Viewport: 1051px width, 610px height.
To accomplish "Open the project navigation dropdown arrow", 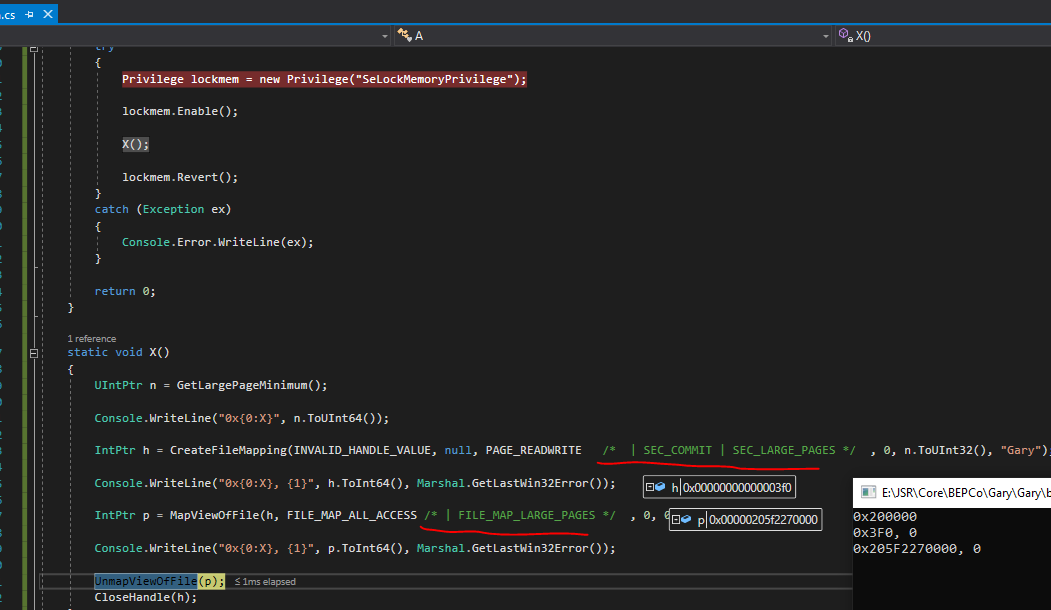I will (x=385, y=36).
